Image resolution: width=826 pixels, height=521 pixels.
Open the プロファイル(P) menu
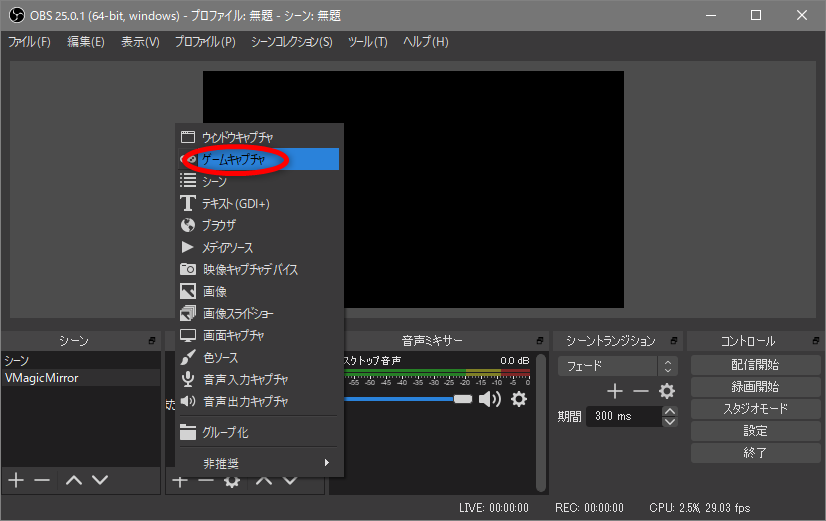[205, 42]
